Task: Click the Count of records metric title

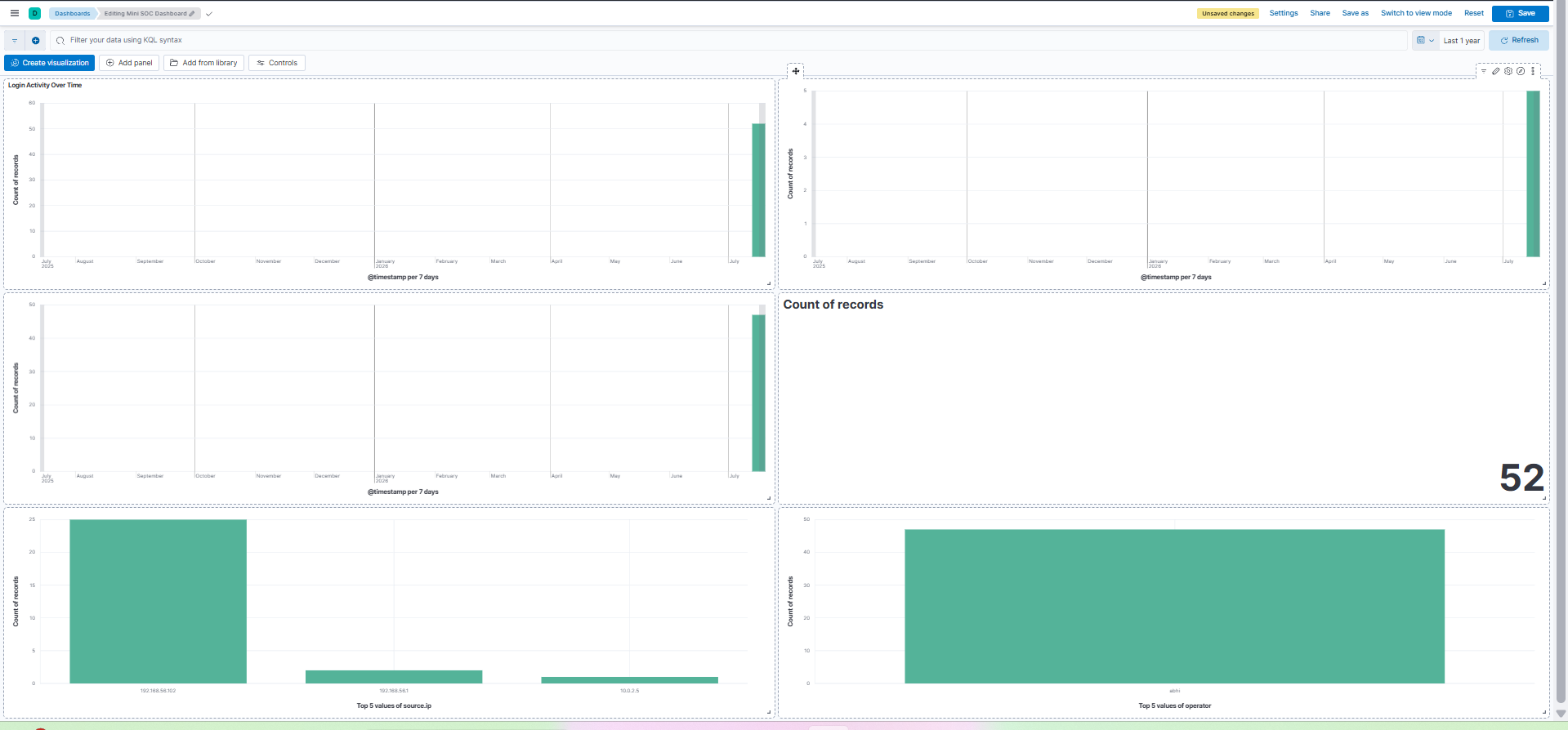Action: [833, 305]
